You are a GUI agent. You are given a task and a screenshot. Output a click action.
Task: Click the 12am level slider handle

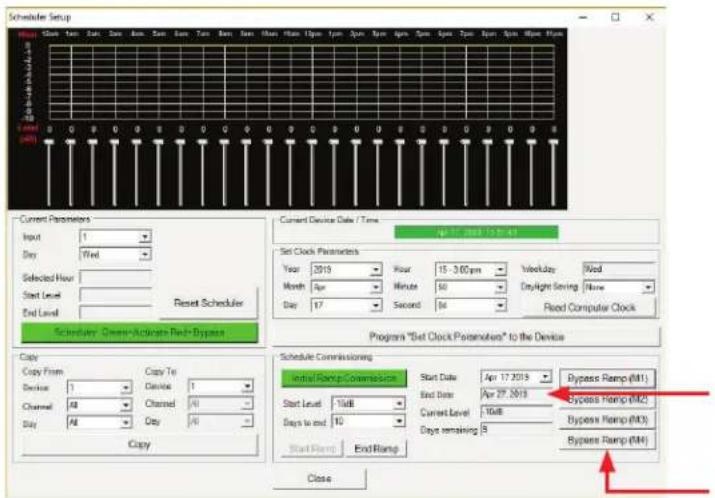(x=49, y=142)
